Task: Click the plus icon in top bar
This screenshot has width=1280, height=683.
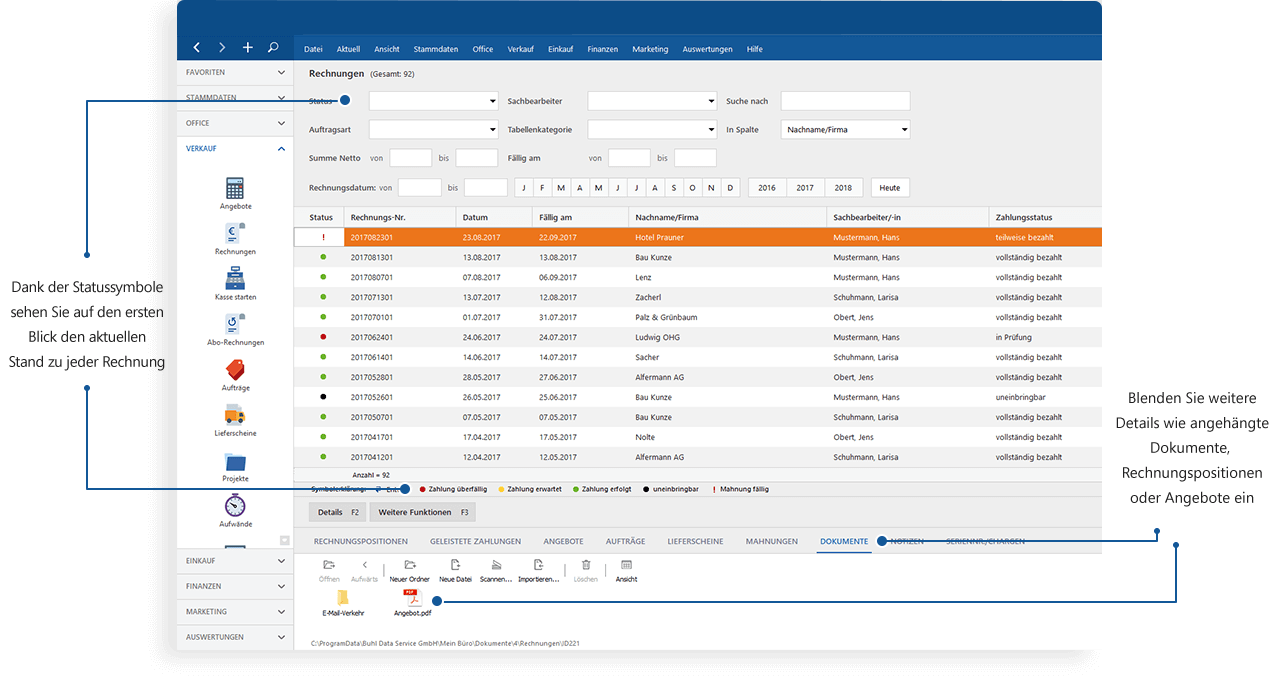Action: click(x=248, y=47)
